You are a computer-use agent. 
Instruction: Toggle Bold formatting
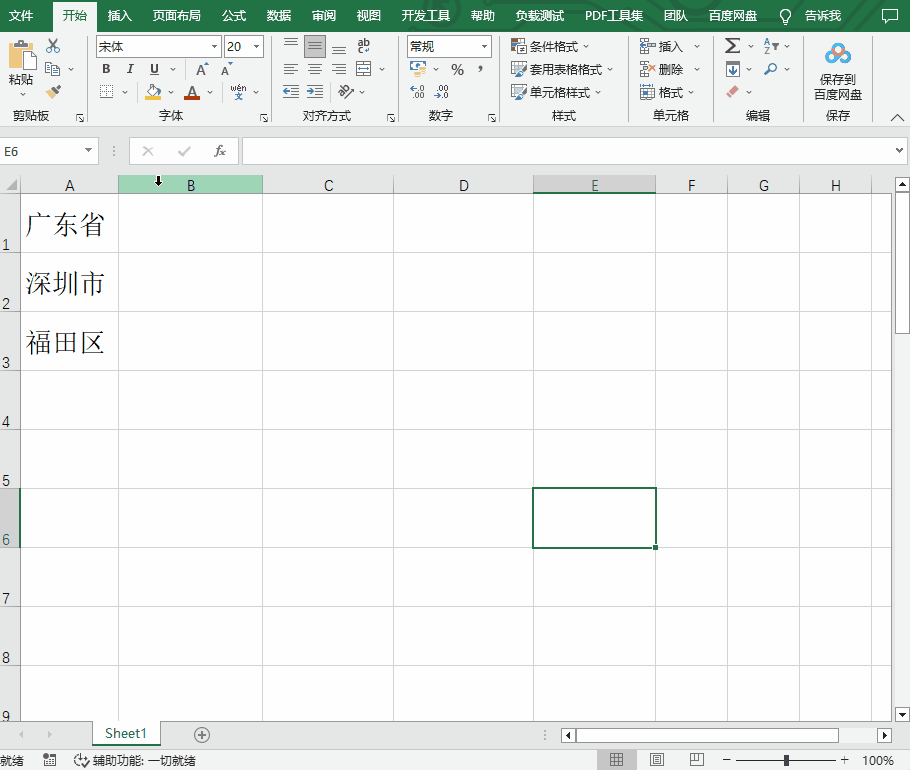(106, 70)
